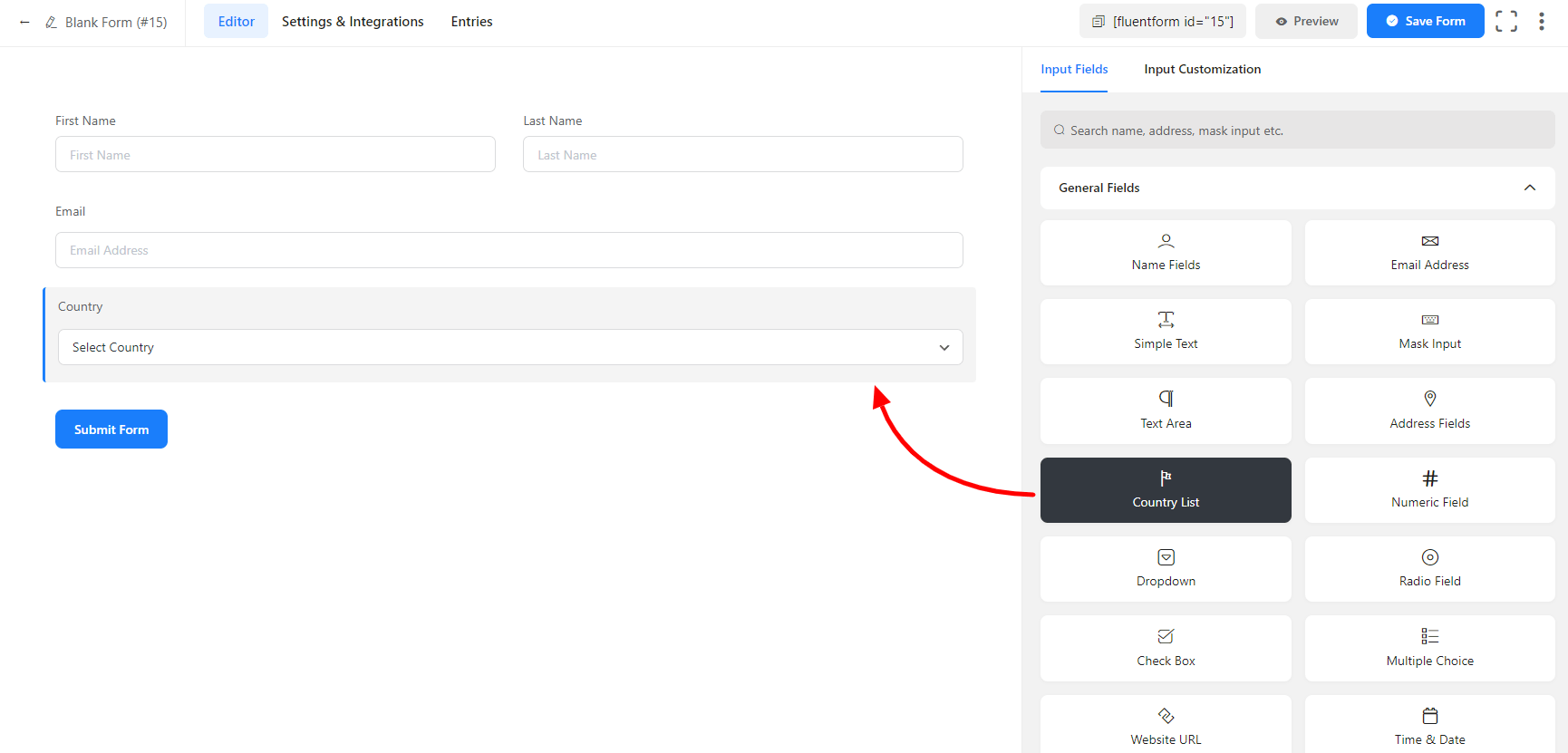Viewport: 1568px width, 753px height.
Task: Insert the Check Box field
Action: pyautogui.click(x=1165, y=648)
